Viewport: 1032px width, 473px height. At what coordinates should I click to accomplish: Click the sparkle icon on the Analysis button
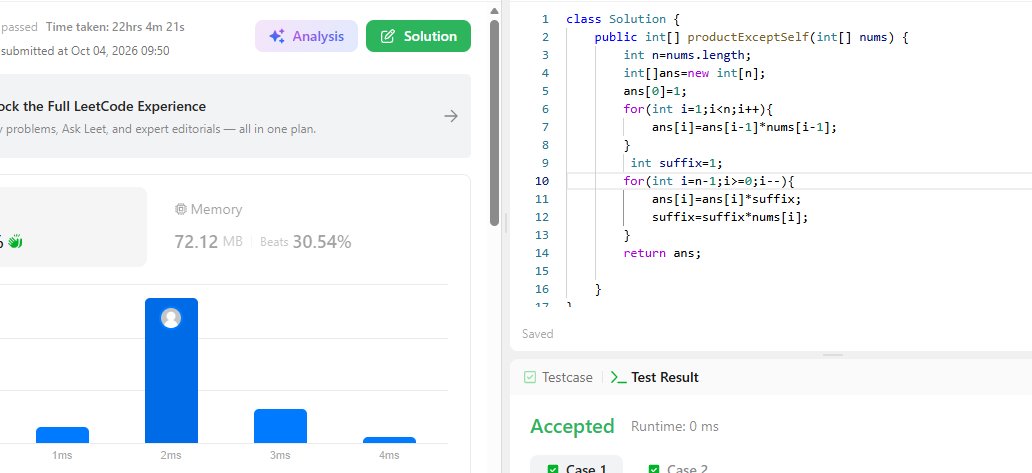[276, 36]
